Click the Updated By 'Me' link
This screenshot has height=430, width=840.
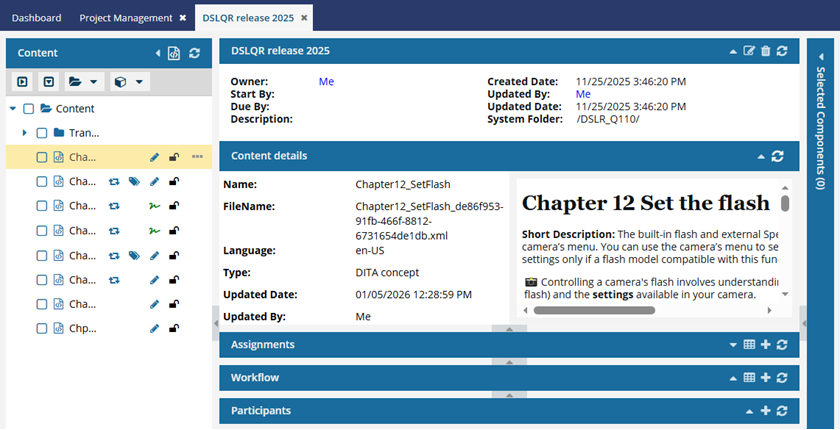(x=583, y=94)
